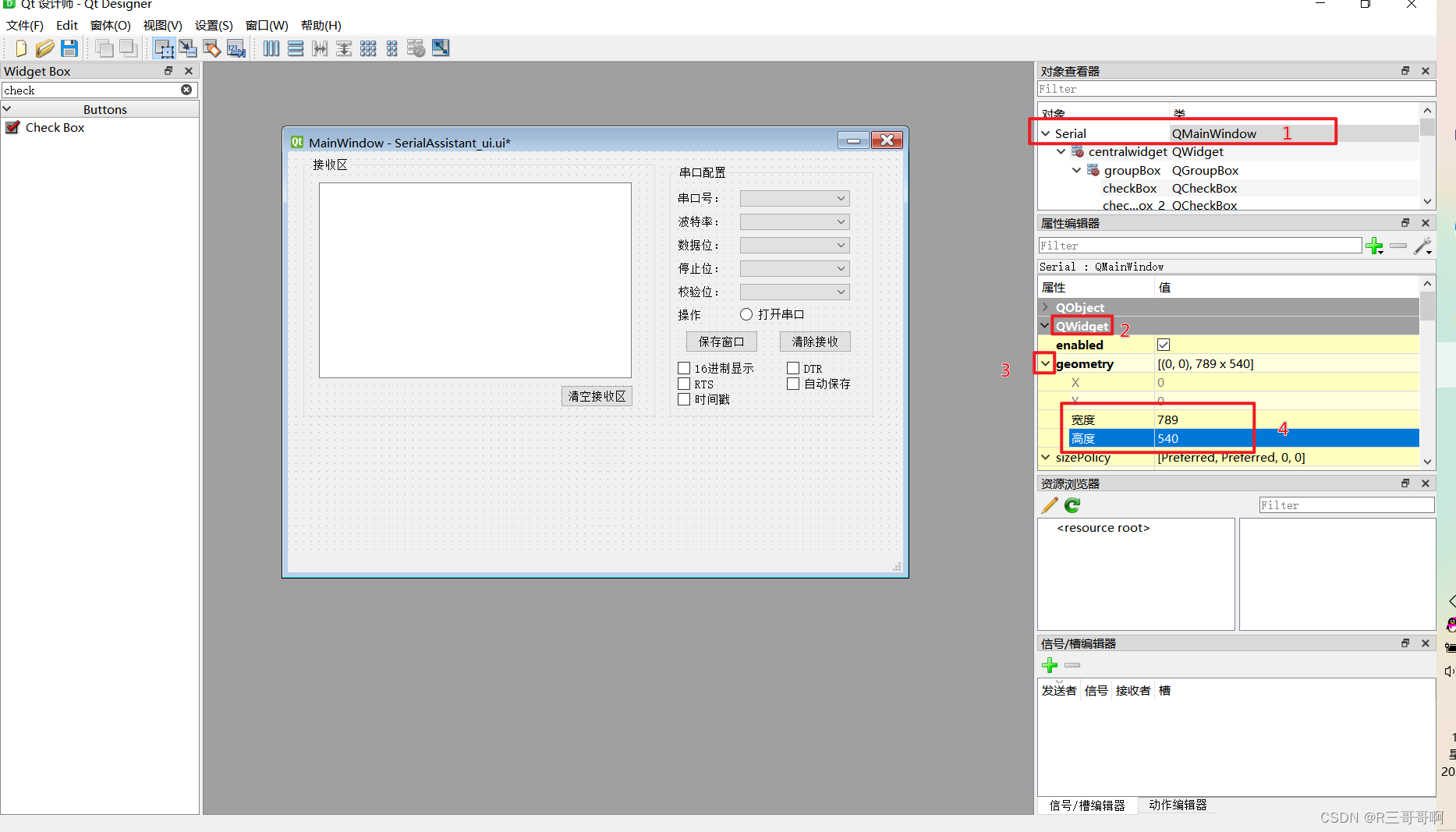Click the 清除接收 button
This screenshot has width=1456, height=832.
point(815,342)
